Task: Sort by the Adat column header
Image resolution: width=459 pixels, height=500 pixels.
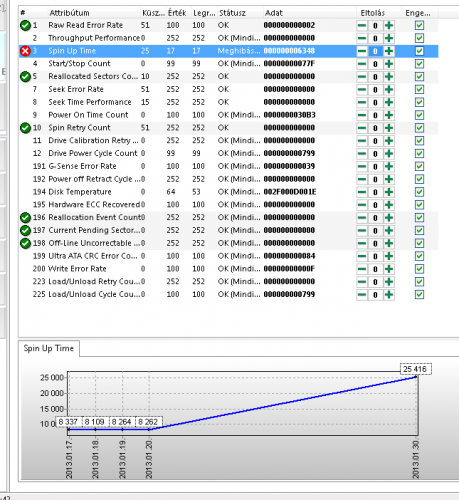Action: click(310, 13)
